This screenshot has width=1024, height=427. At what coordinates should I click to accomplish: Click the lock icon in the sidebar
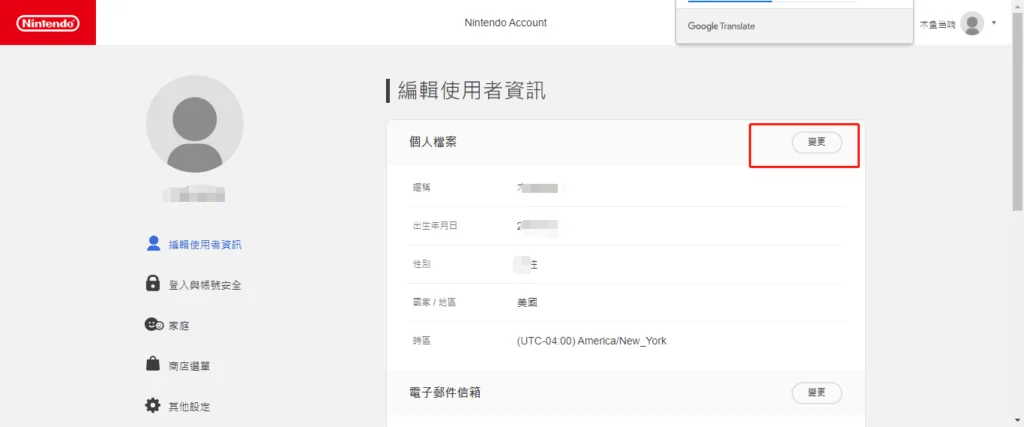click(152, 283)
